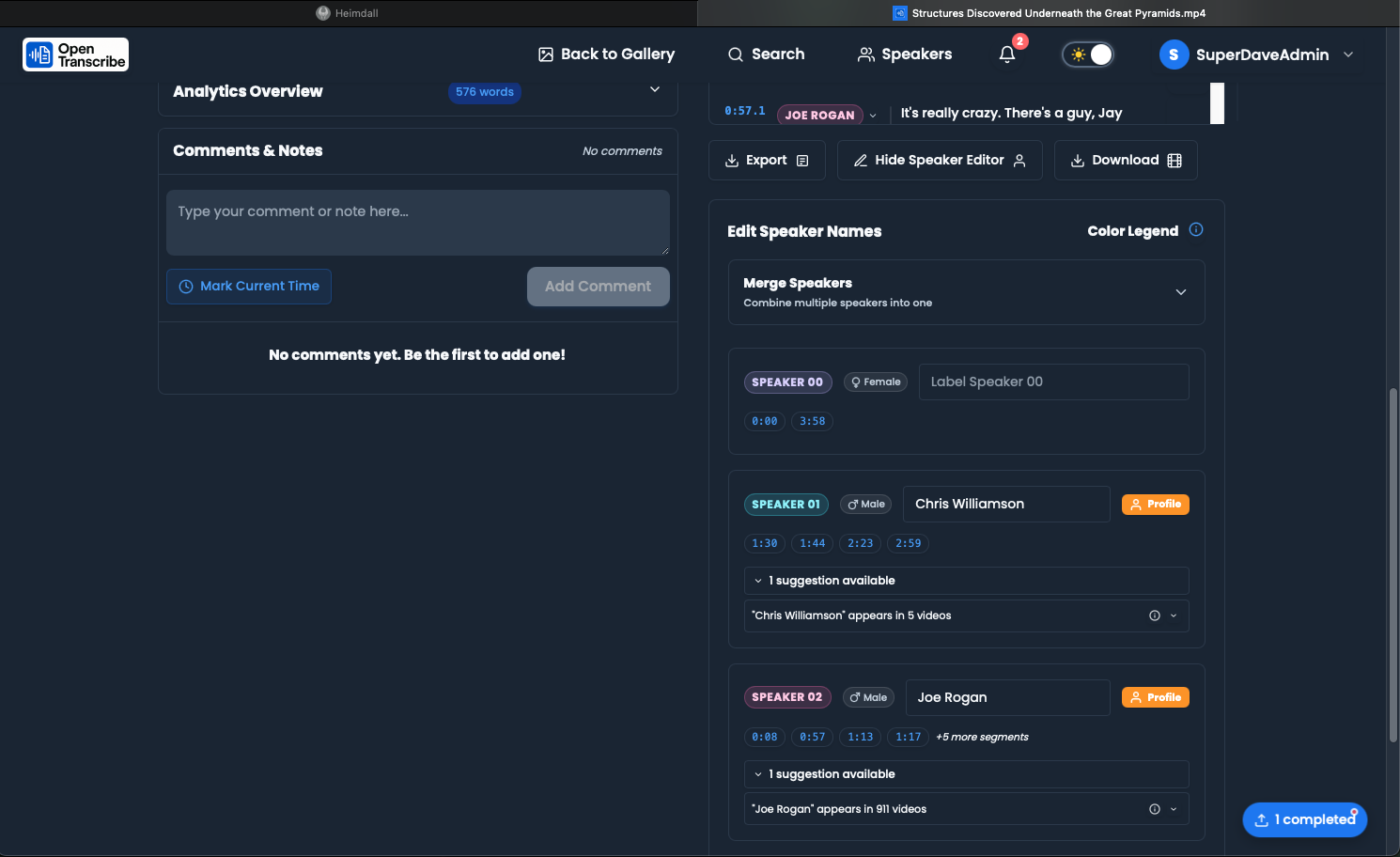Click the SPEAKER 02 badge
The width and height of the screenshot is (1400, 857).
click(787, 697)
